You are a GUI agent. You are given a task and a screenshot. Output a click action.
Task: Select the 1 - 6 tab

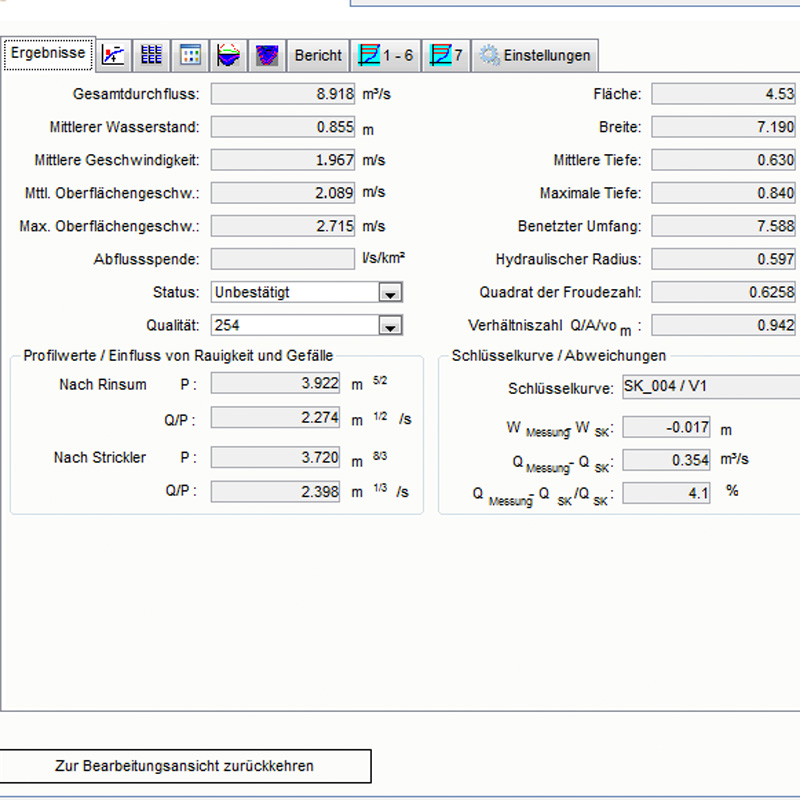(386, 55)
